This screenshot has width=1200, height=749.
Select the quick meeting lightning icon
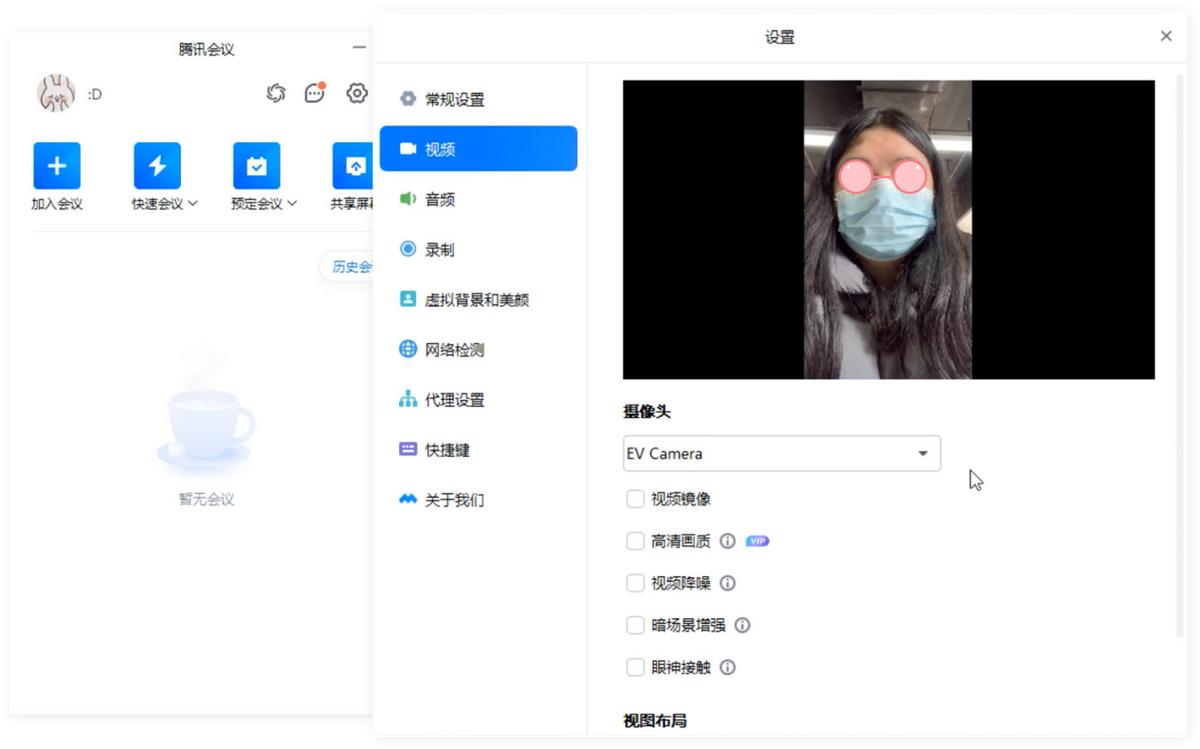pos(155,164)
